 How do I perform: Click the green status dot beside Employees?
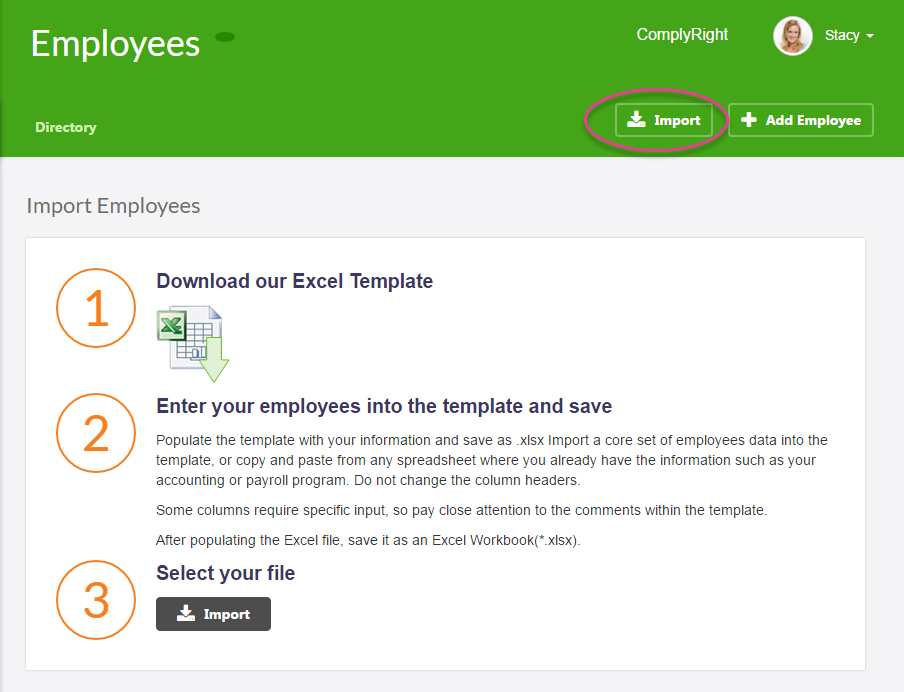[225, 37]
